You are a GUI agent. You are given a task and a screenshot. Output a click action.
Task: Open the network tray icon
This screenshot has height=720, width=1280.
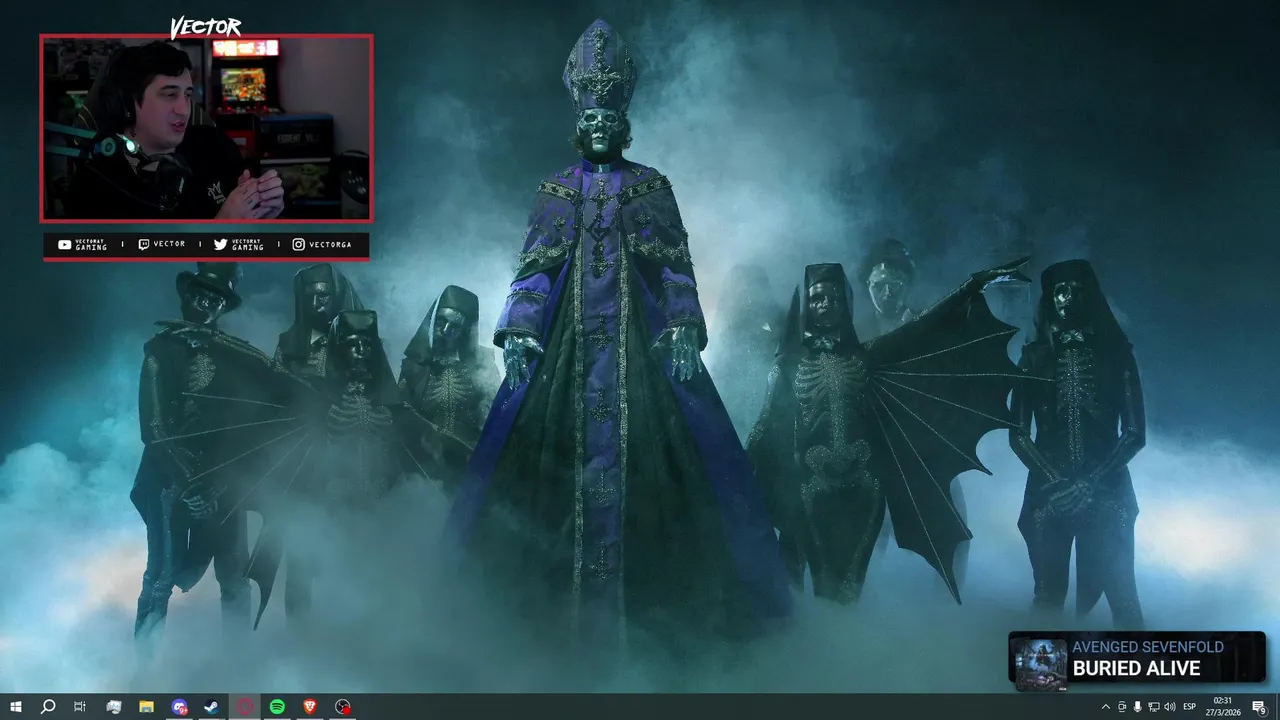1153,707
